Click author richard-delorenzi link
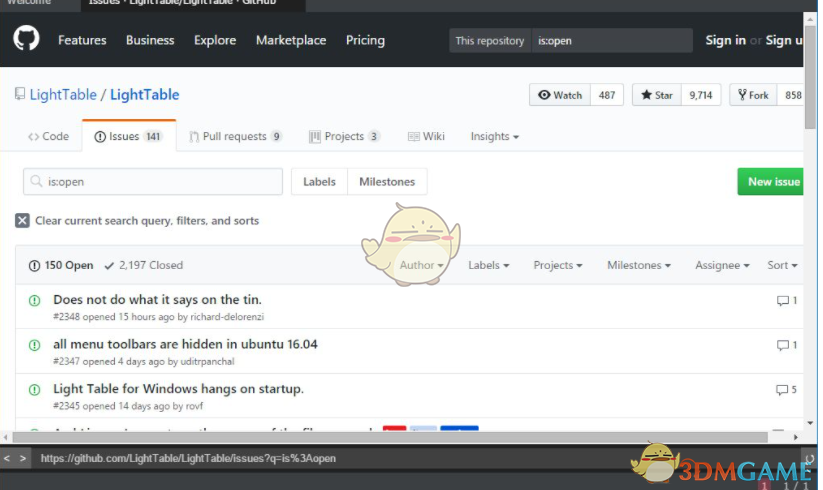 (227, 317)
